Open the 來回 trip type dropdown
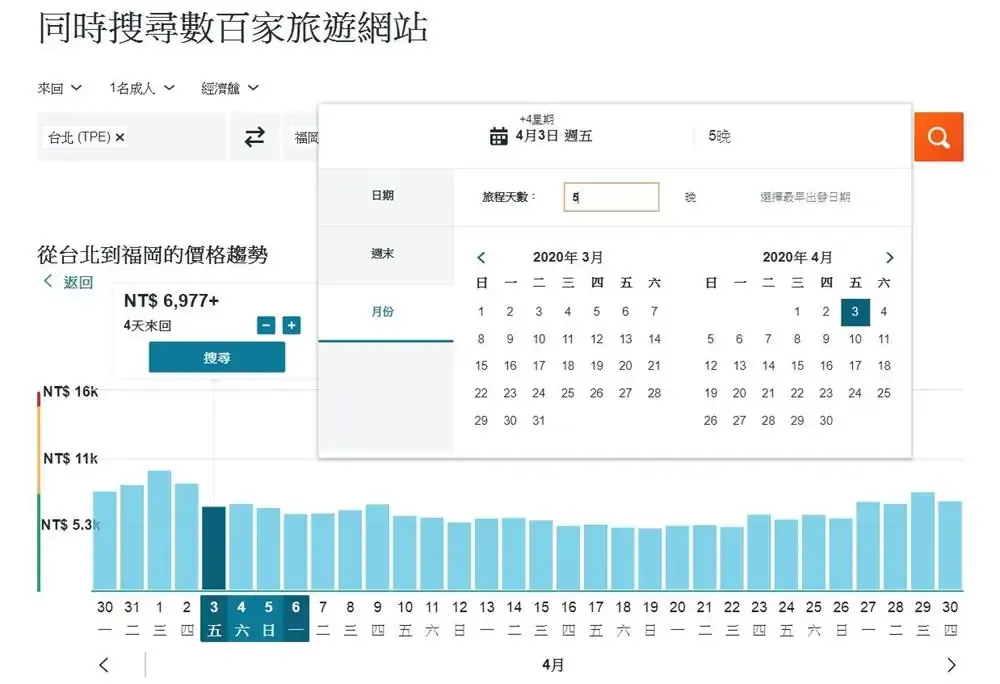The image size is (1000, 684). pos(60,88)
